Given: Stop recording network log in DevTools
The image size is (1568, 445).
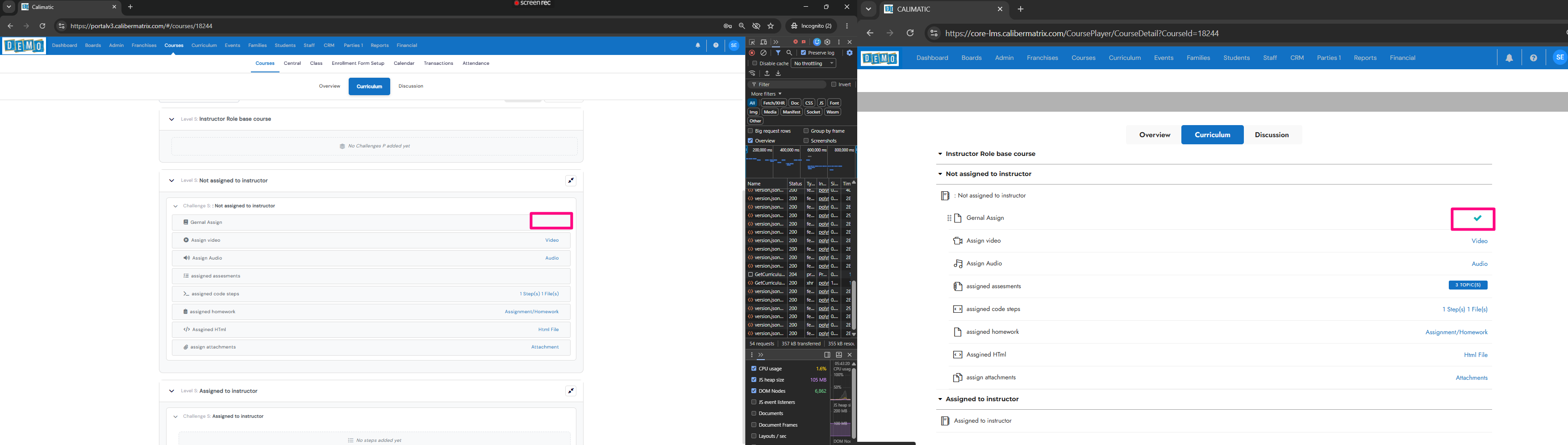Looking at the screenshot, I should click(x=752, y=53).
